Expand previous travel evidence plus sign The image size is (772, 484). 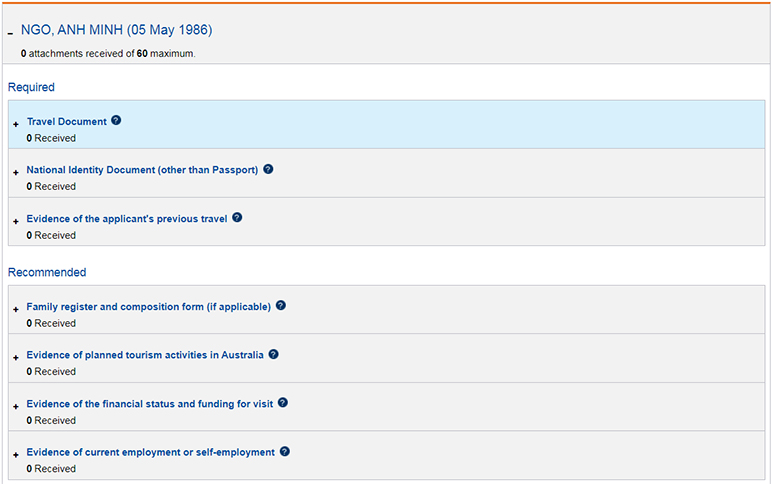tap(16, 221)
